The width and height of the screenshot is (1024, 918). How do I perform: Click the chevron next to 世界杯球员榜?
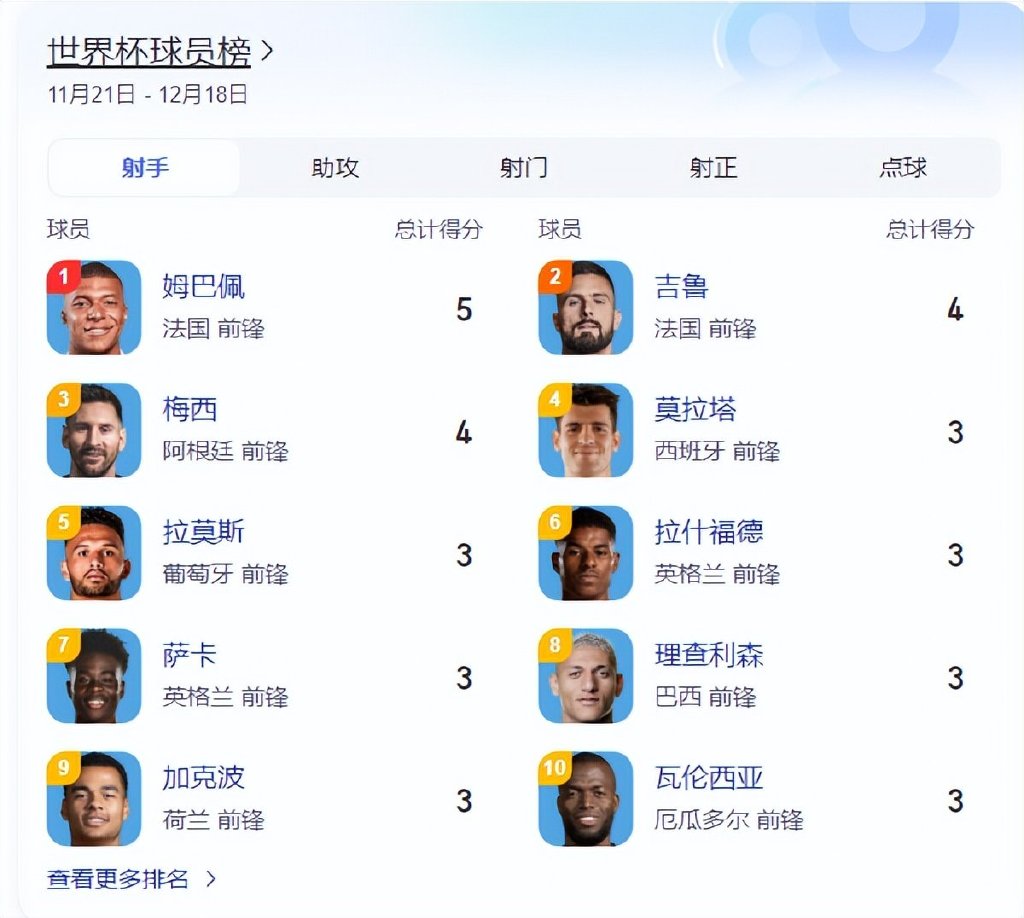(266, 51)
